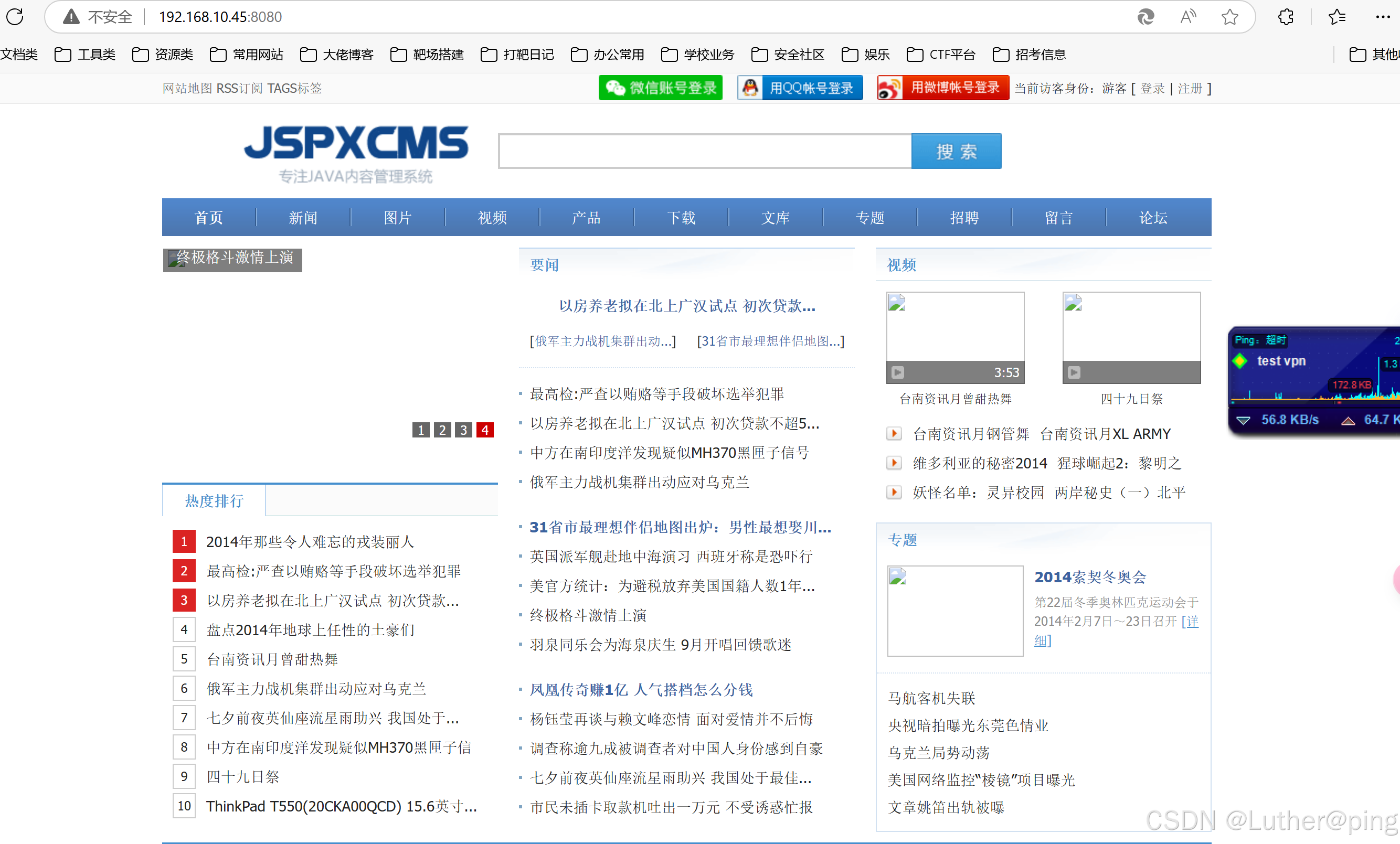Open the 论坛 navigation tab
The height and width of the screenshot is (844, 1400).
(1153, 218)
